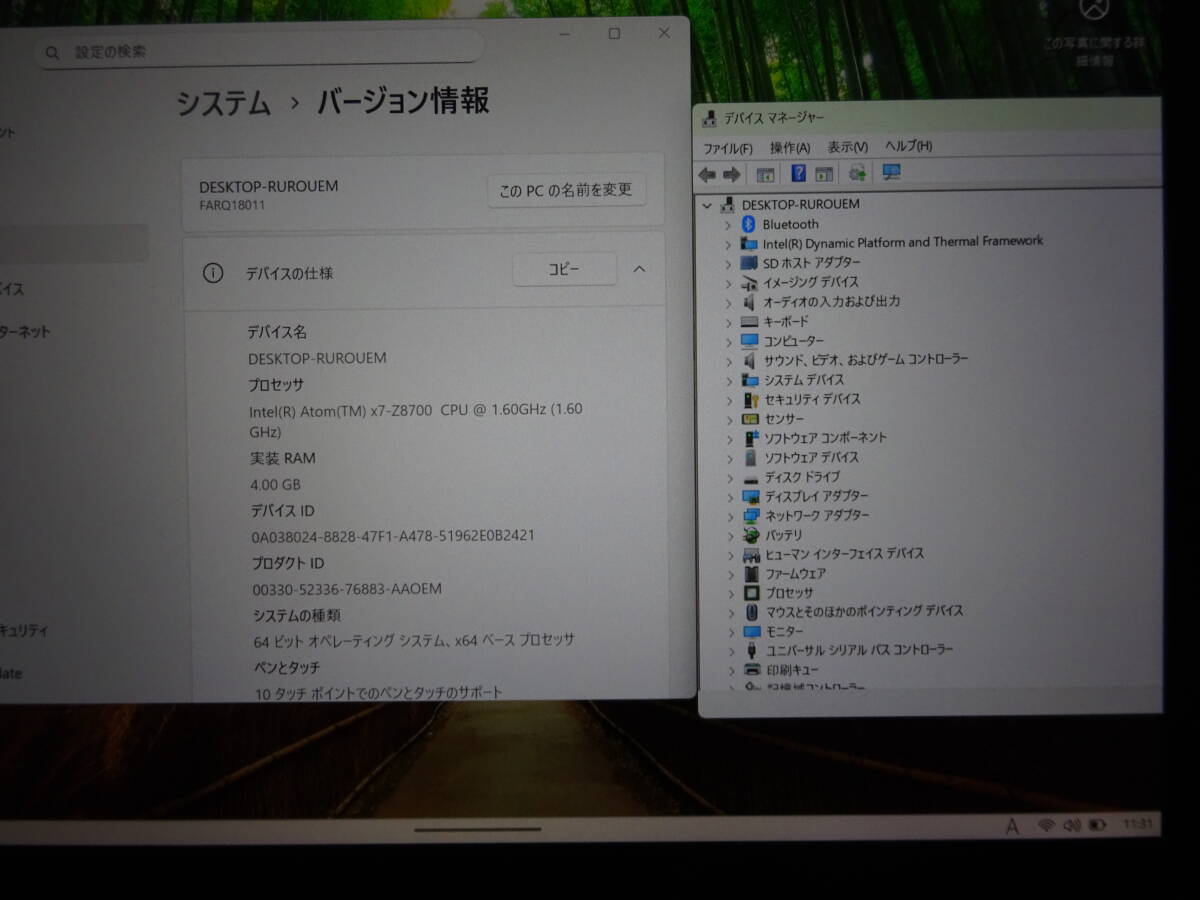The height and width of the screenshot is (900, 1200).
Task: Toggle the action pane toolbar icon
Action: click(824, 174)
